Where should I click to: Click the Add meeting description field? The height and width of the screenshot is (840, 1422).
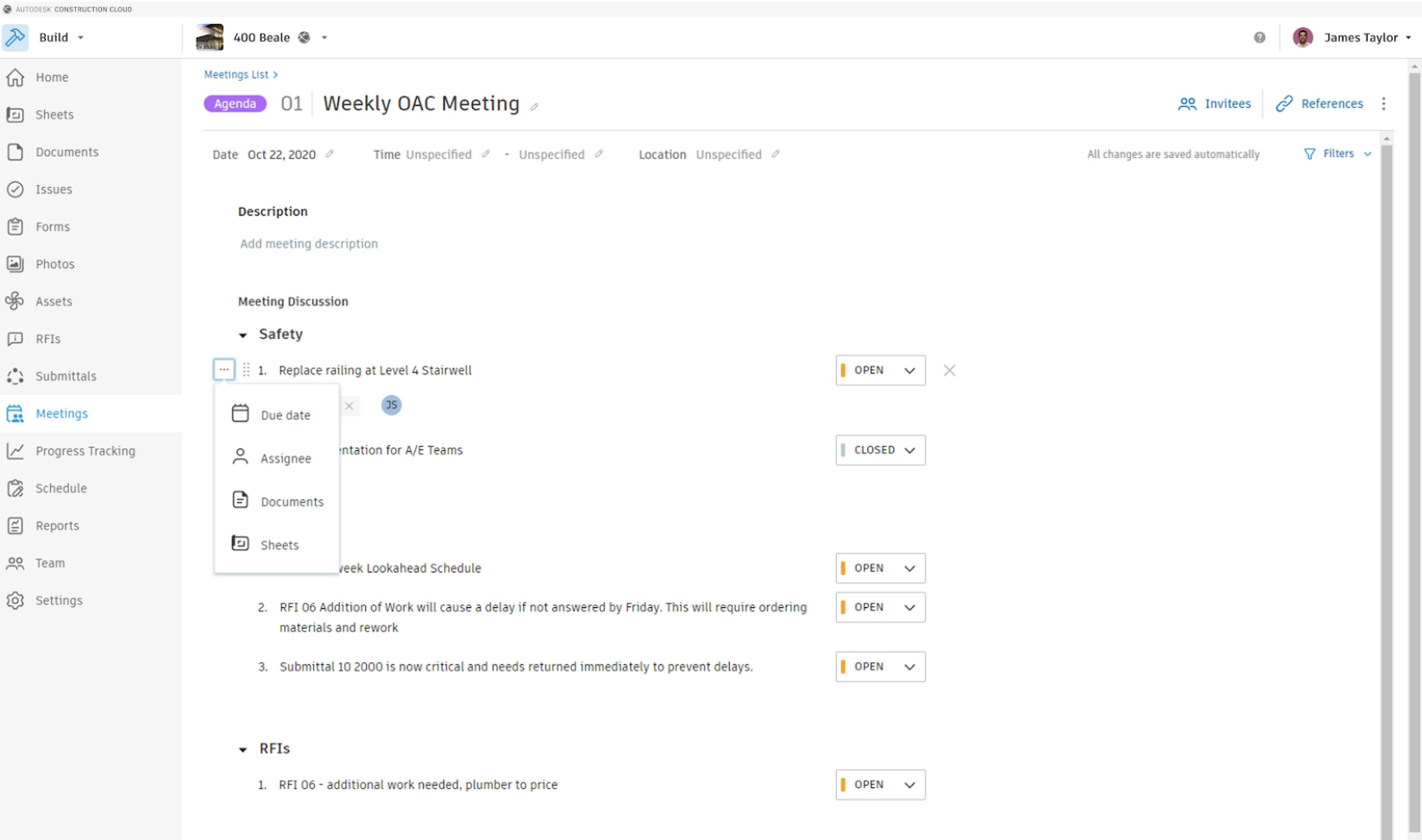(309, 244)
